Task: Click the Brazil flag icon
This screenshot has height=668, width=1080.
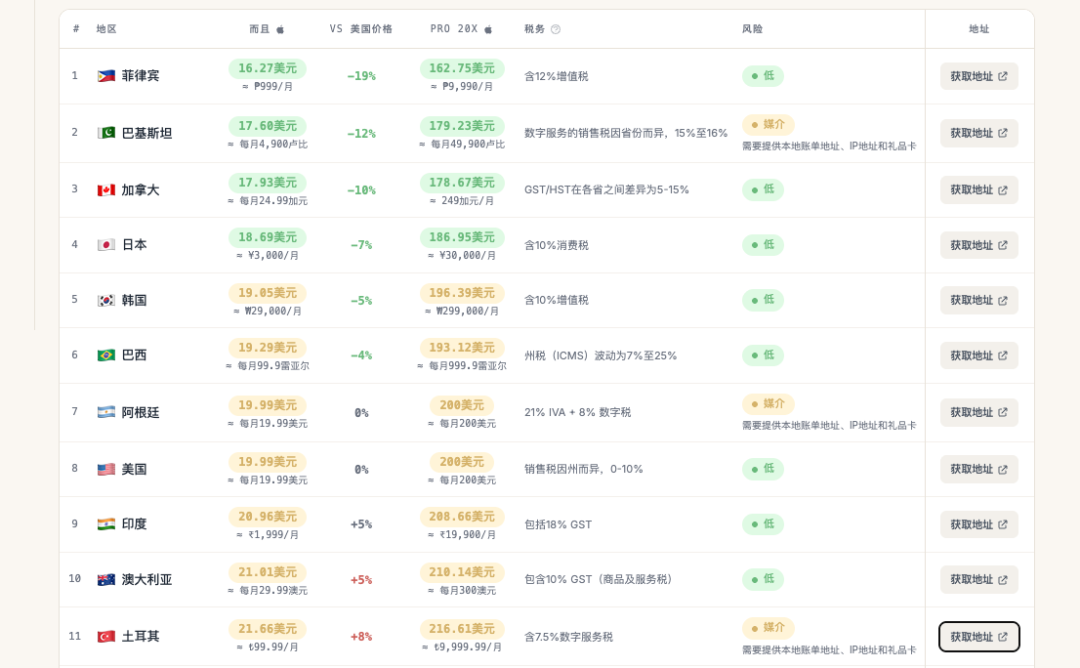Action: [x=106, y=355]
